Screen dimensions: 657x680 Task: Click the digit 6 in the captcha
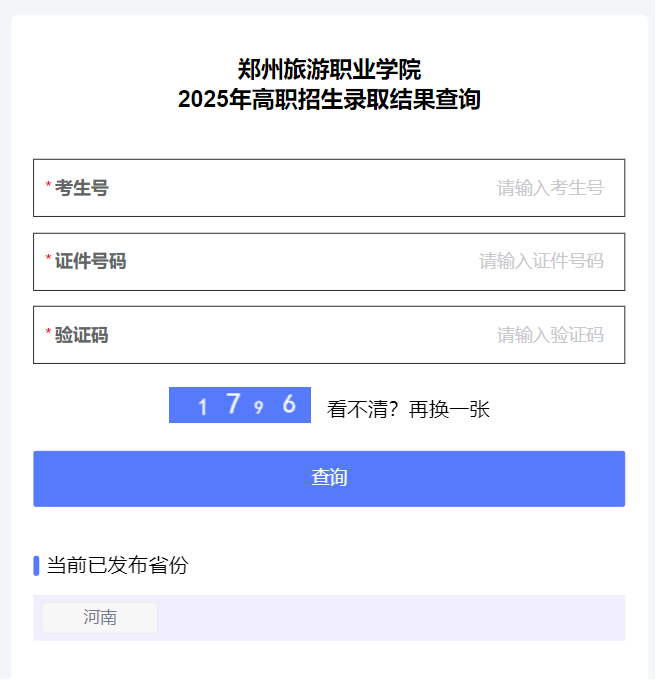pos(289,404)
